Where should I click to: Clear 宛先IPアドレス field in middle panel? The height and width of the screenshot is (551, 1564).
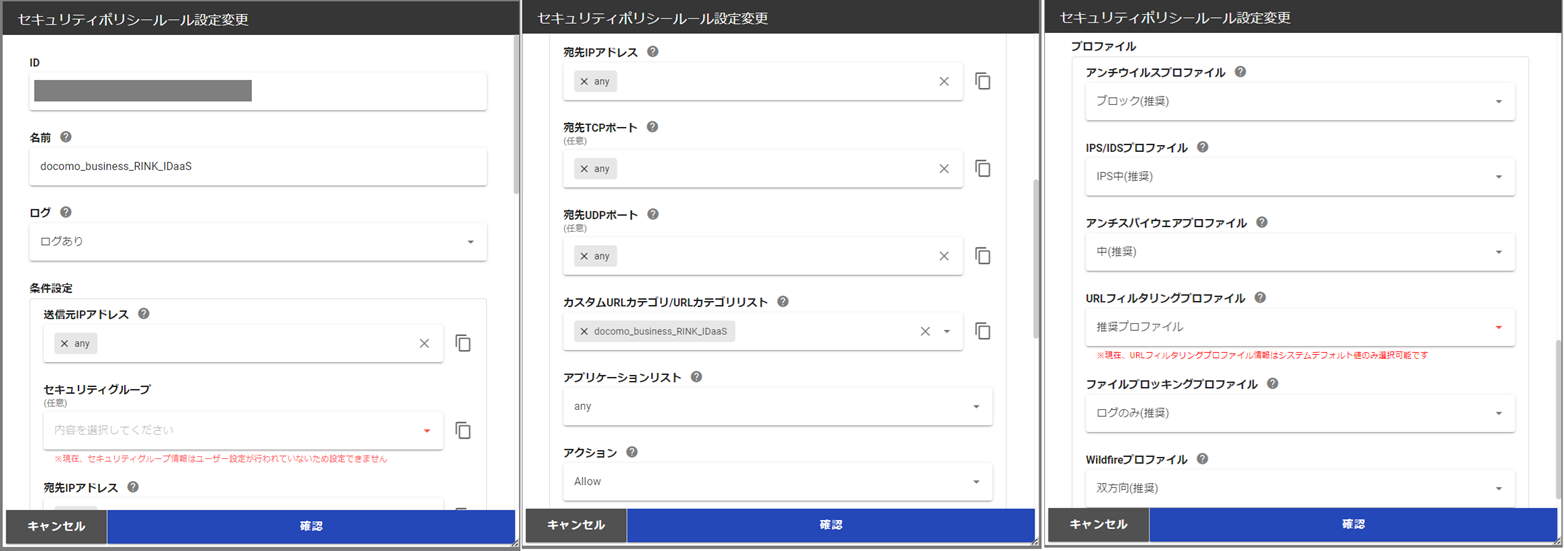click(944, 81)
